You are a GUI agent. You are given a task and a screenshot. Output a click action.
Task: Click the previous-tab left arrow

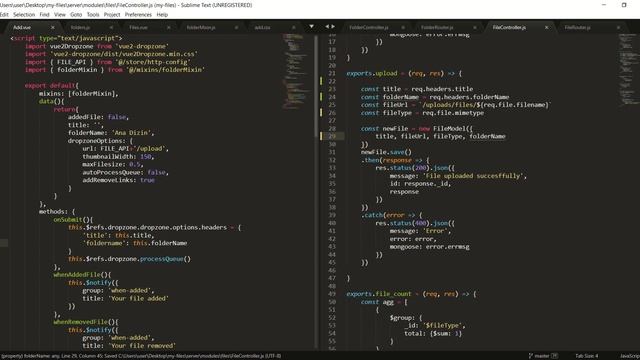point(327,27)
